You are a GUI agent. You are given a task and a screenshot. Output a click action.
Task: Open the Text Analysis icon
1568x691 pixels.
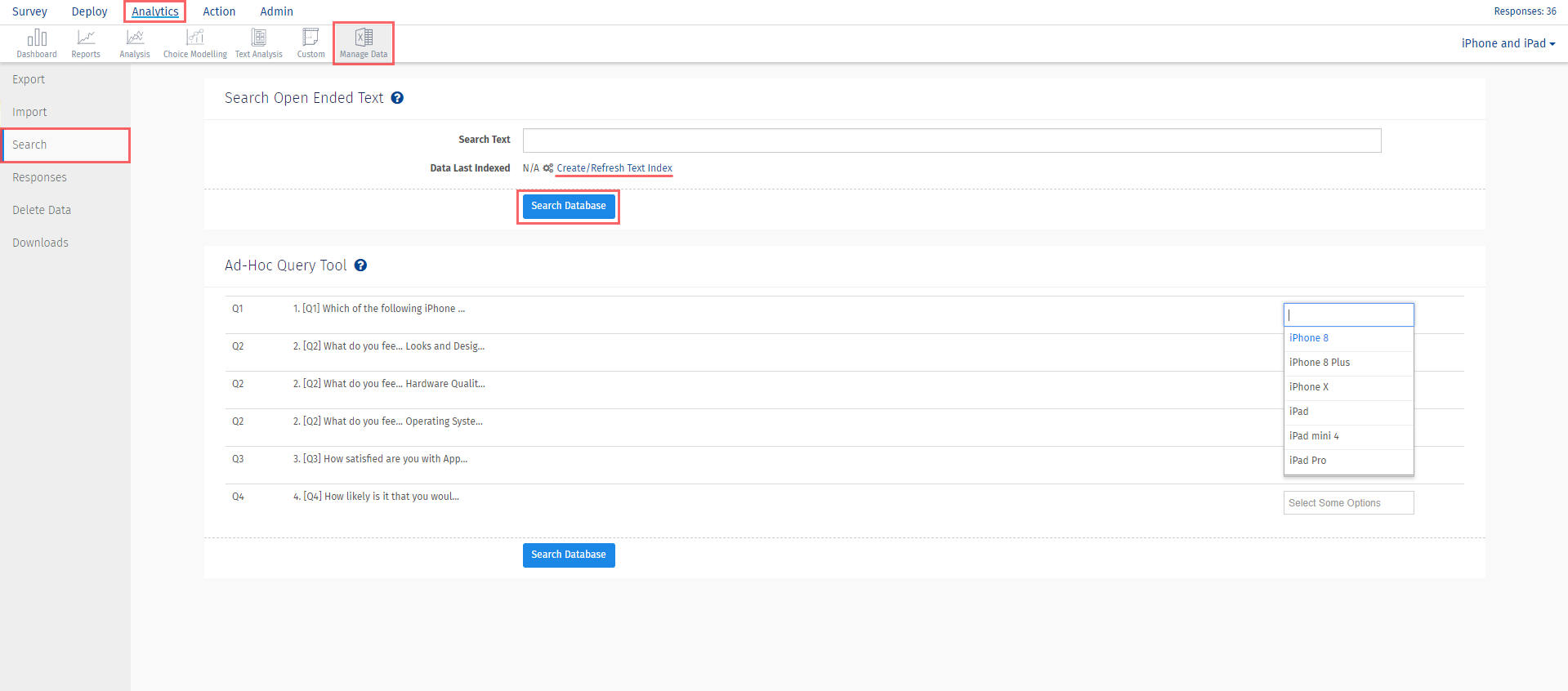(259, 43)
